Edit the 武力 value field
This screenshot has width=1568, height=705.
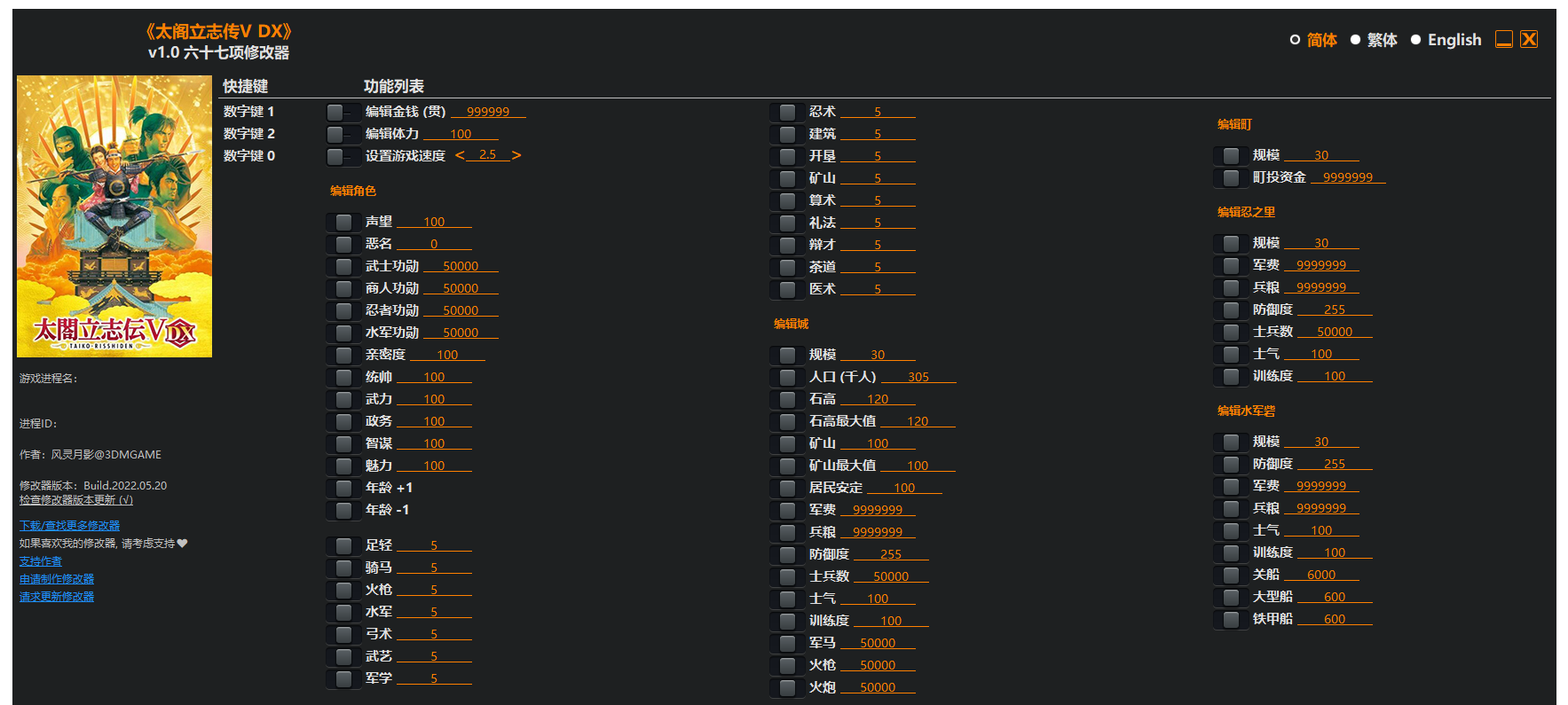(434, 399)
